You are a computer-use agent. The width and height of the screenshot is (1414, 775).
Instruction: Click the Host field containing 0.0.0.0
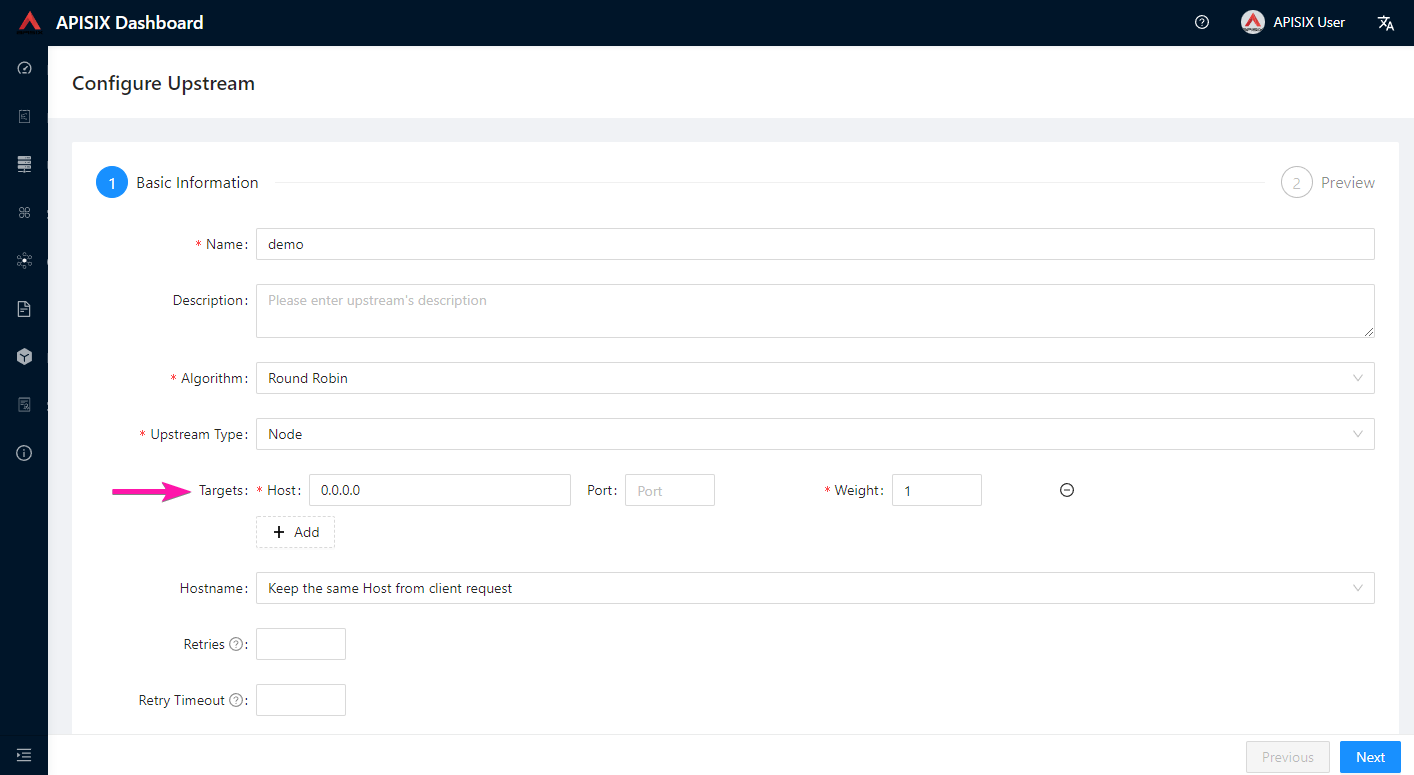440,490
